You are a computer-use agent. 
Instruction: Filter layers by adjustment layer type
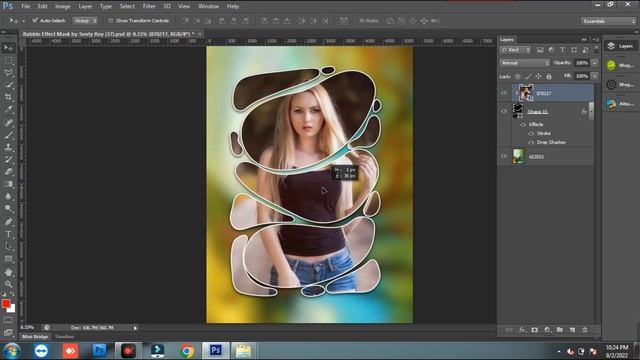tap(551, 50)
